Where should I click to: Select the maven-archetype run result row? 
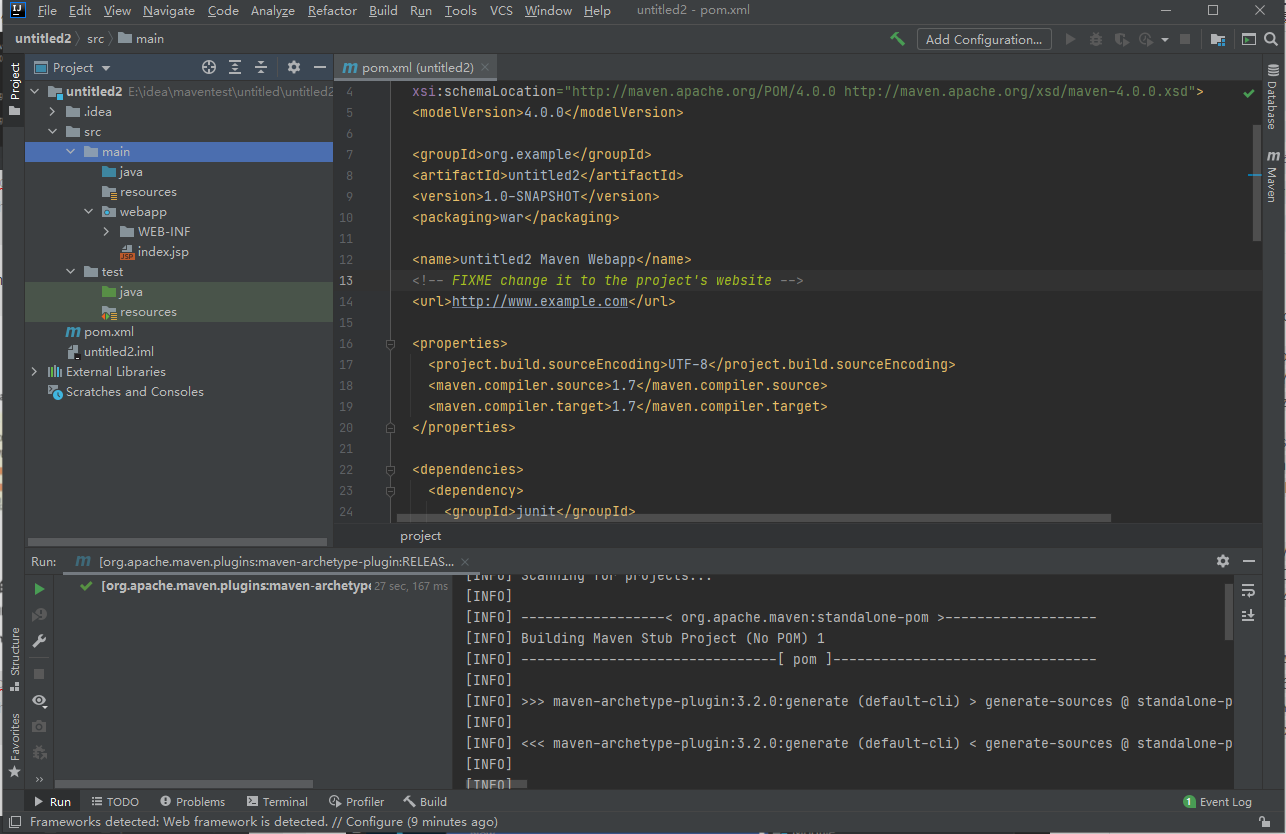click(x=254, y=586)
